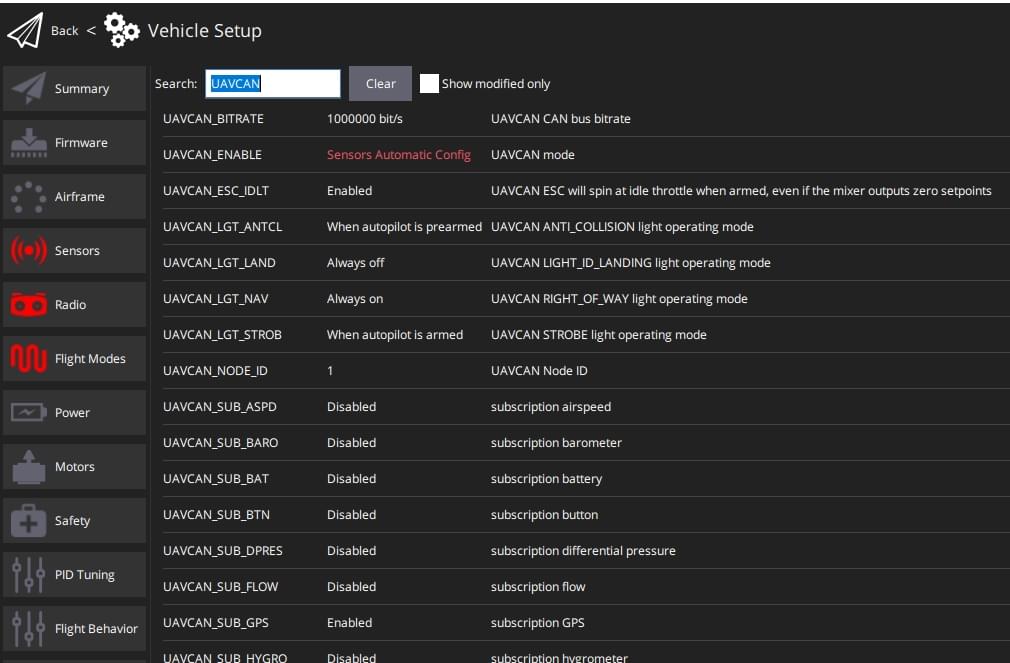Click inside the Search input field
Viewport: 1010px width, 663px height.
coord(272,83)
